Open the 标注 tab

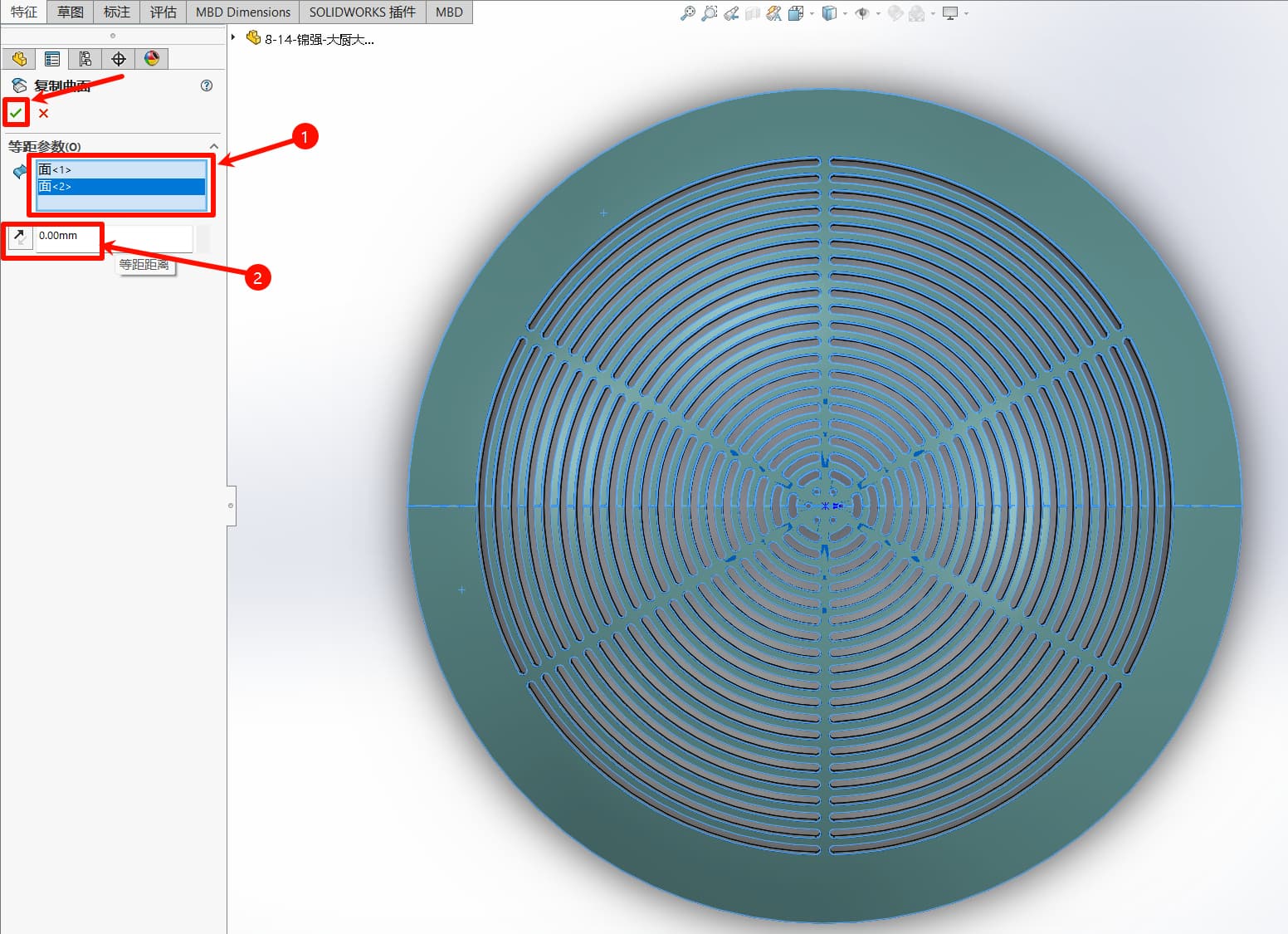point(117,12)
